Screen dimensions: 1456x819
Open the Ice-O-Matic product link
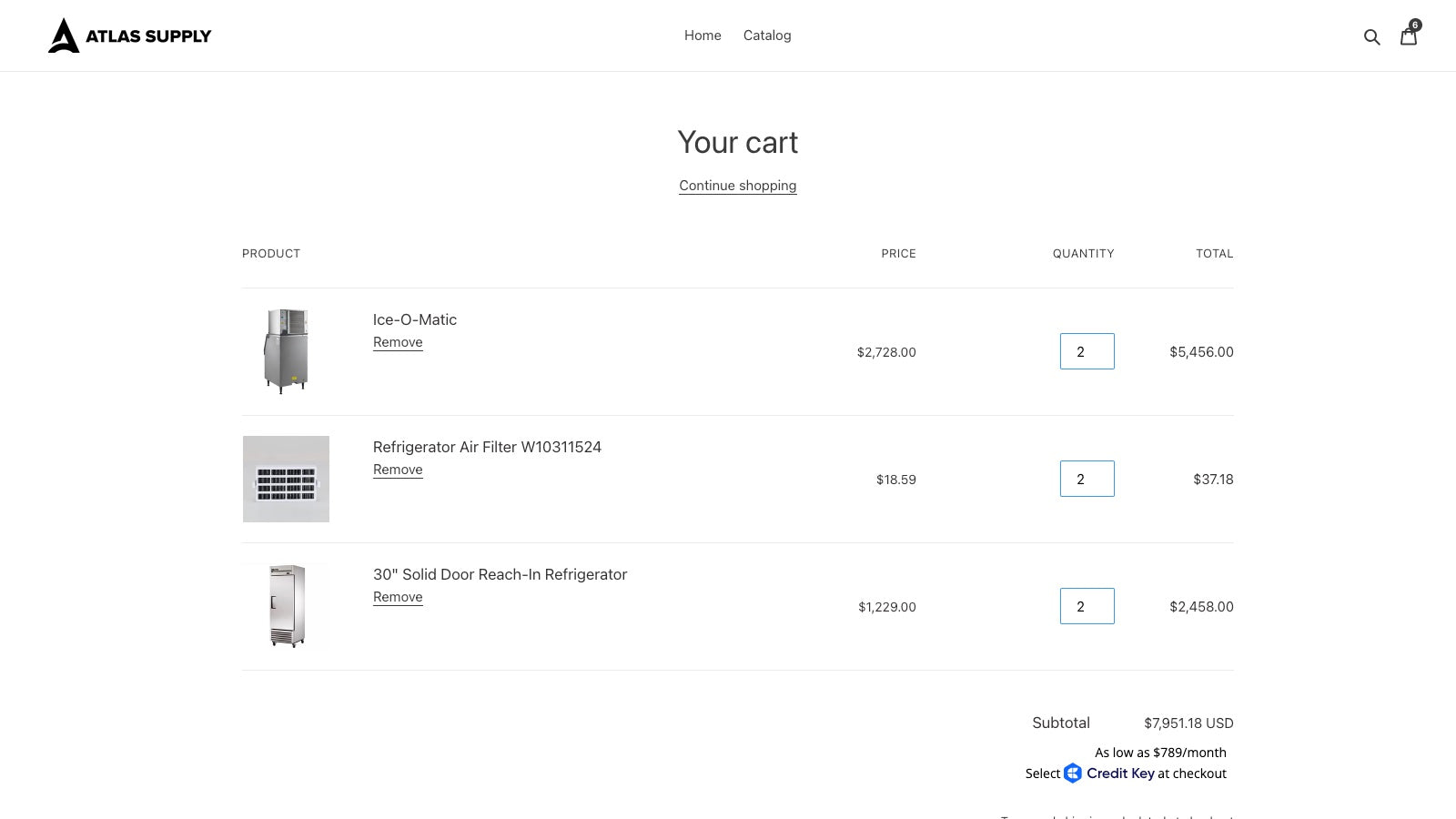click(x=415, y=319)
